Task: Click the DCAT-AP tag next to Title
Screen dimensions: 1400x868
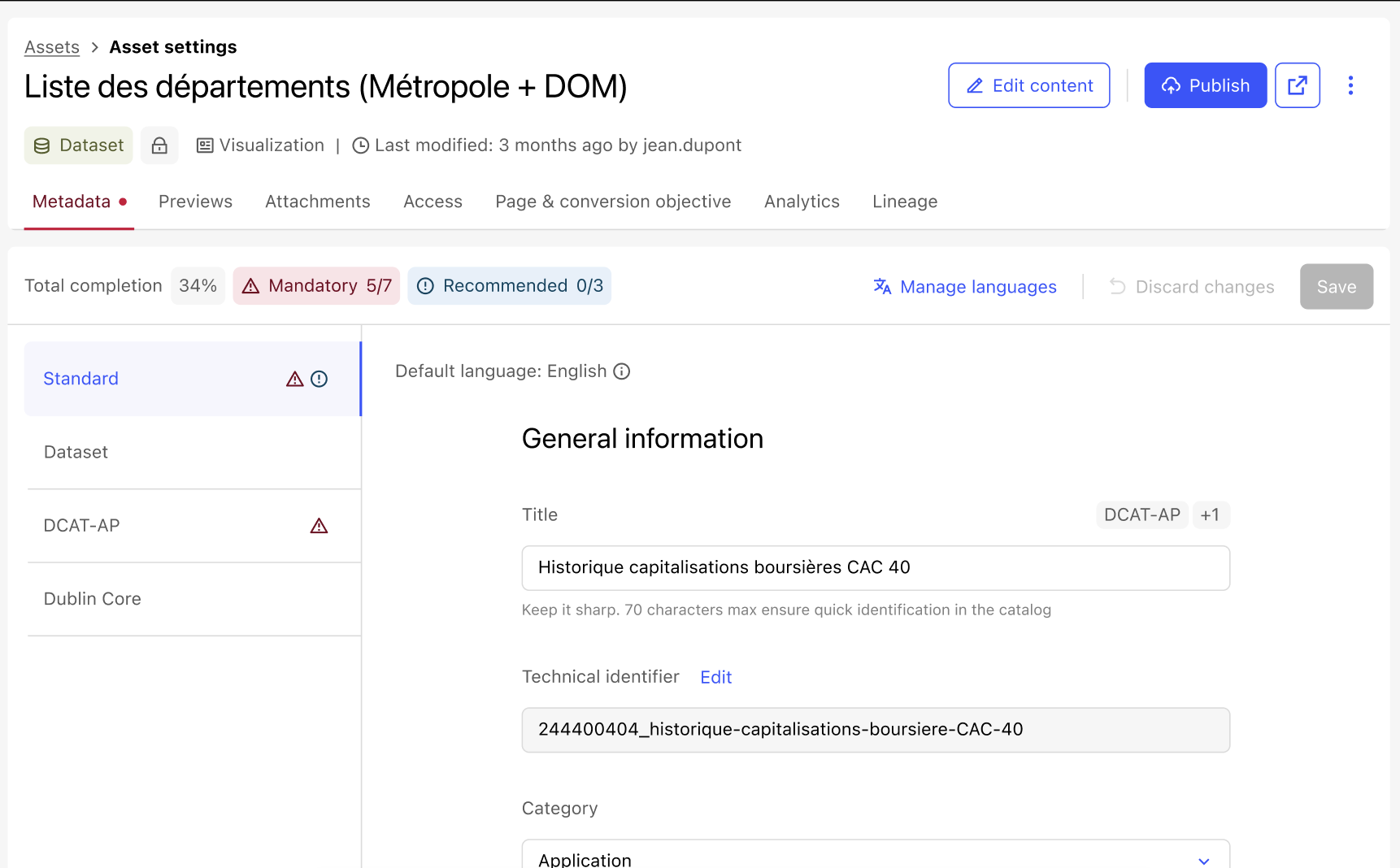Action: [x=1141, y=515]
